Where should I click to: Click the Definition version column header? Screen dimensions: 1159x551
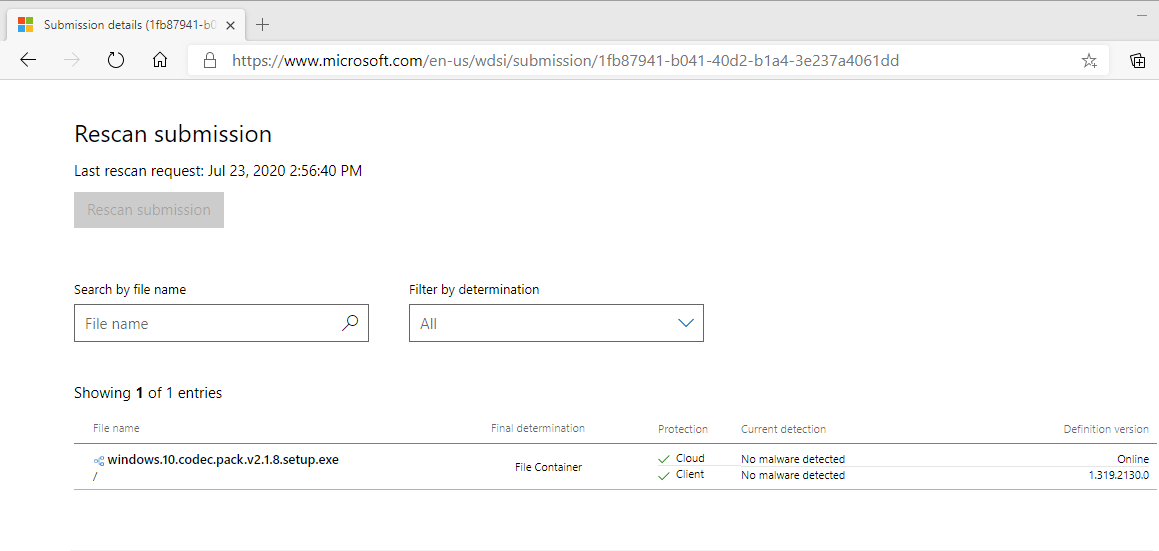point(1106,429)
